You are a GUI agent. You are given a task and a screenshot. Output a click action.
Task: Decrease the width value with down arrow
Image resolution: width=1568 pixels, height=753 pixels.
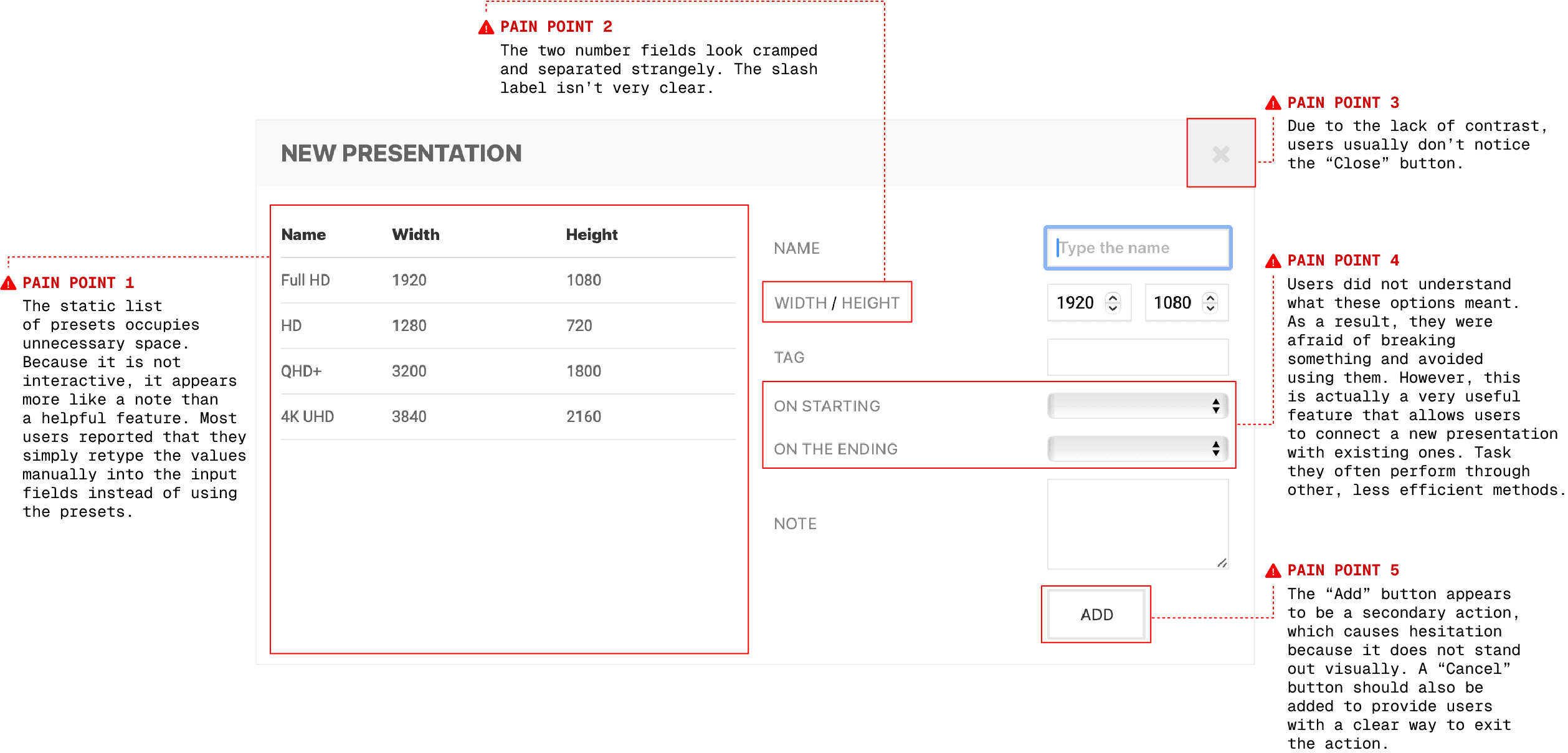point(1113,308)
